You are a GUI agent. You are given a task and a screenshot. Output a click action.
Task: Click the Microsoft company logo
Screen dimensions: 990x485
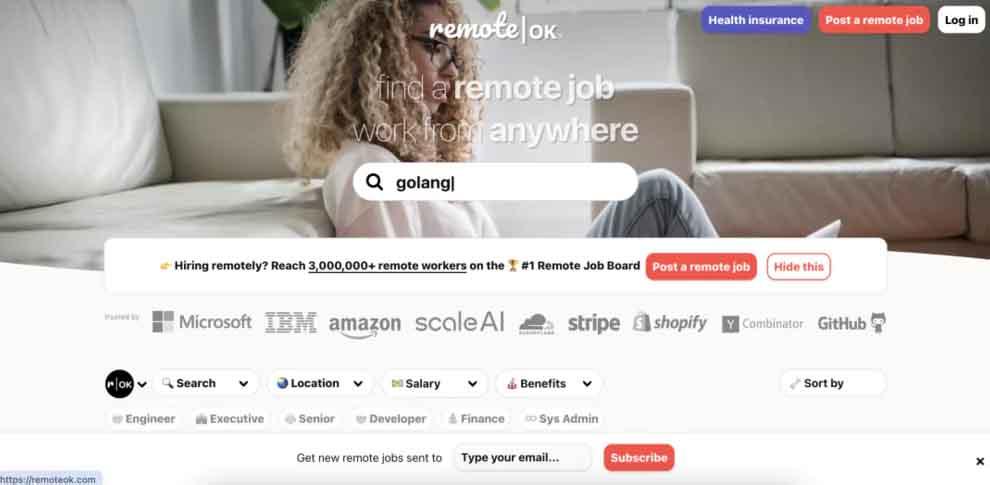pos(201,322)
